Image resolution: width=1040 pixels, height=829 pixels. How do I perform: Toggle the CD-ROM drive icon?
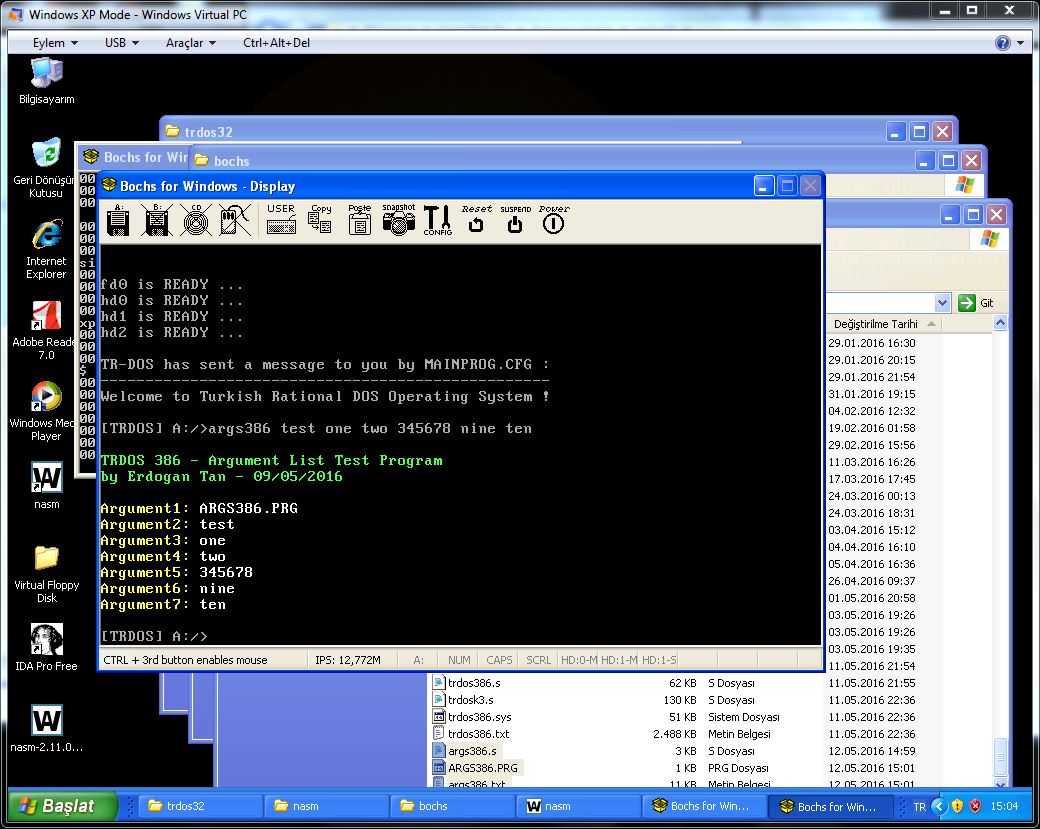click(x=196, y=220)
